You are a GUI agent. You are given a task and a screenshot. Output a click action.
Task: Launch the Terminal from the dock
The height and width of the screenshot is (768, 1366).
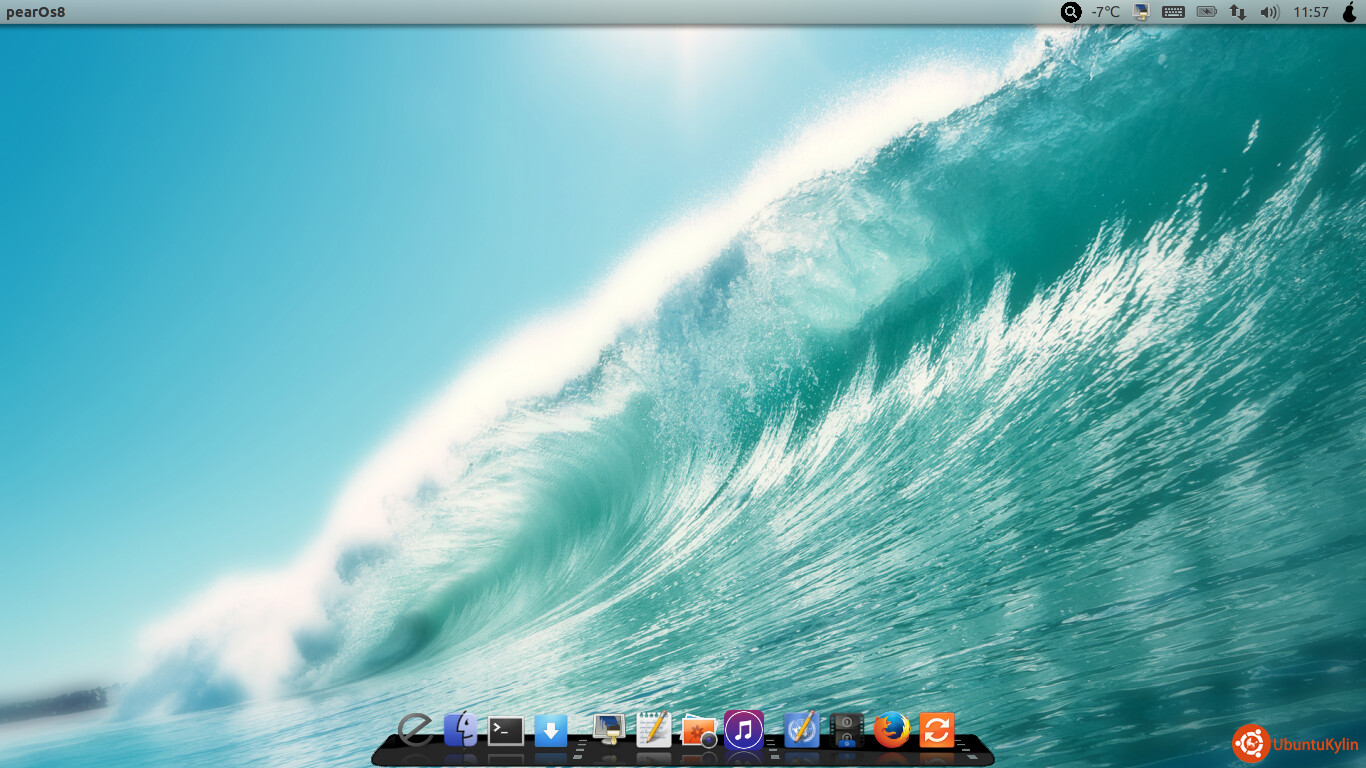tap(506, 731)
